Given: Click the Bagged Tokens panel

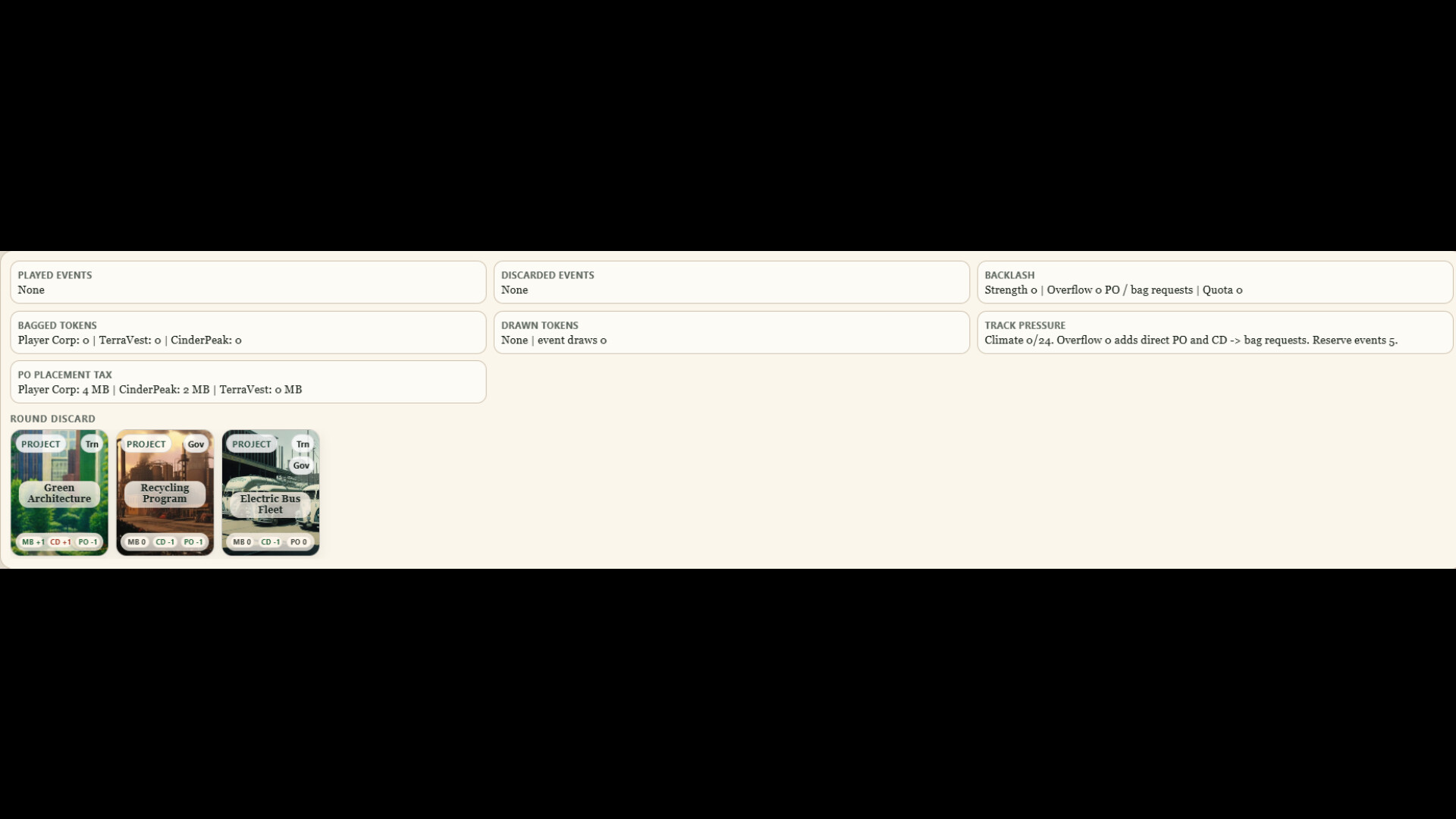Looking at the screenshot, I should [248, 332].
